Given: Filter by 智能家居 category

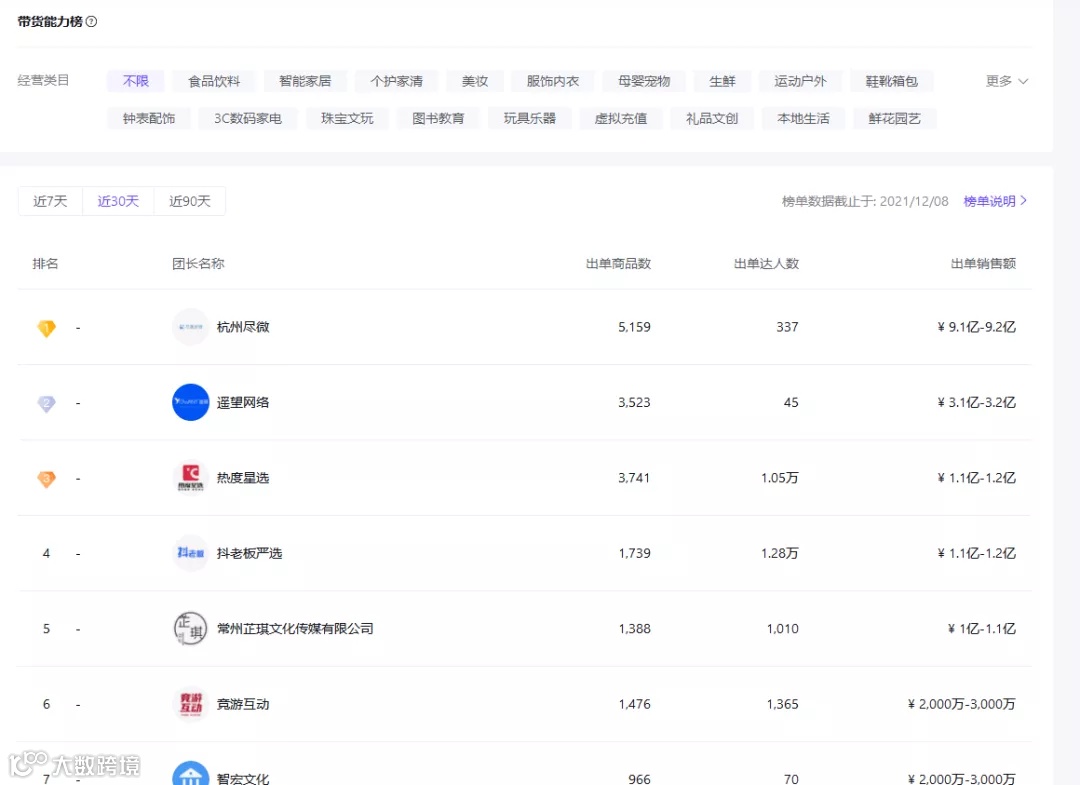Looking at the screenshot, I should click(305, 81).
